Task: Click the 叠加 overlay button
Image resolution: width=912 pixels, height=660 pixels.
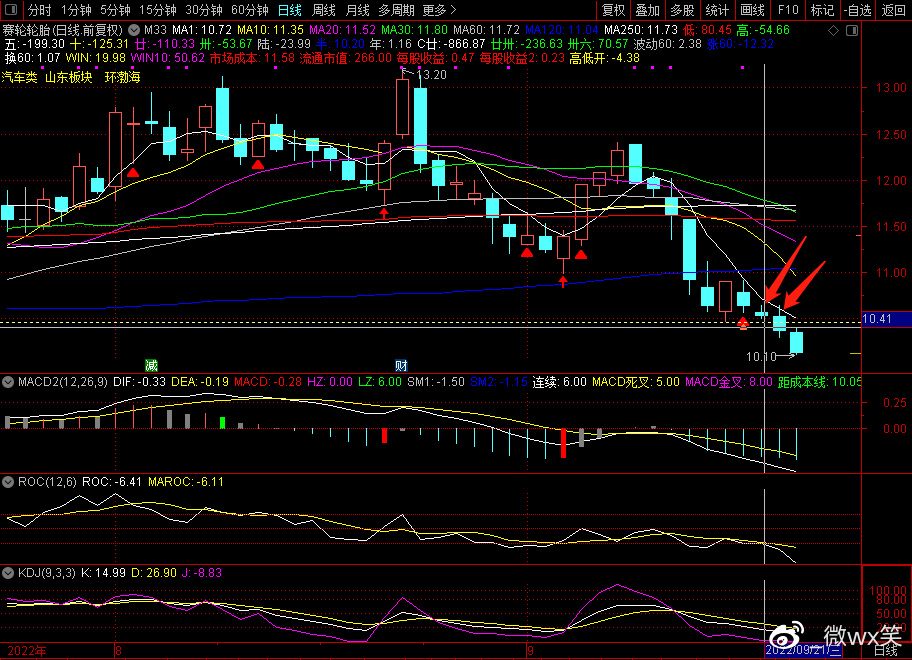Action: coord(647,10)
